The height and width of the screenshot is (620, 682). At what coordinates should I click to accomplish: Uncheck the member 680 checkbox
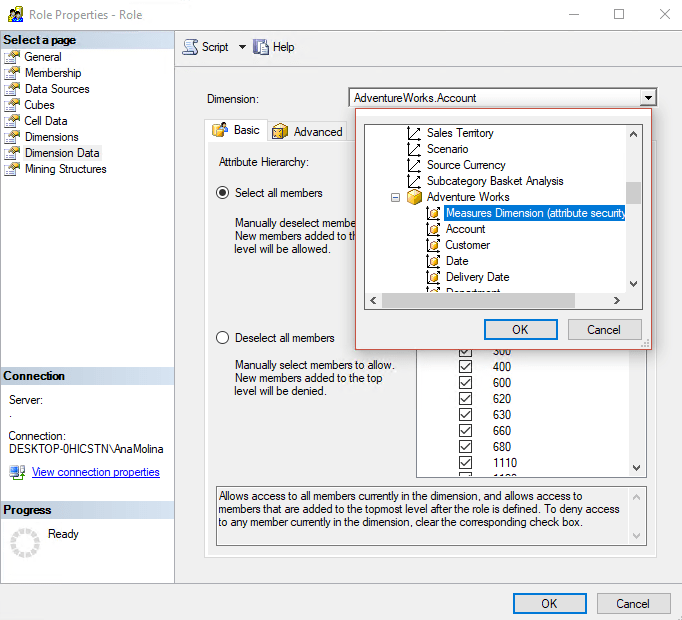tap(465, 446)
